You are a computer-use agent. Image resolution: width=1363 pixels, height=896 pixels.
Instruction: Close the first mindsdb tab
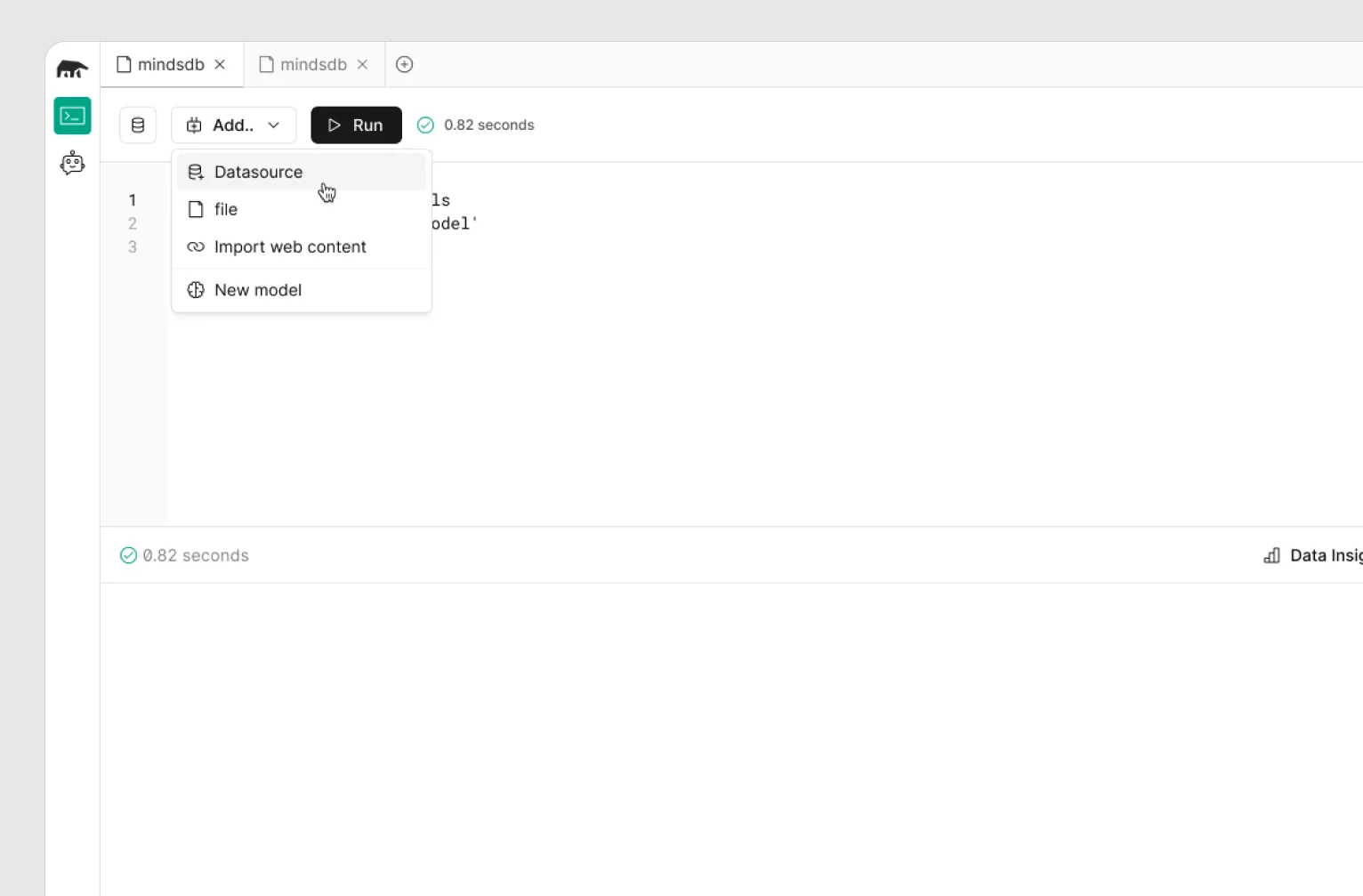tap(220, 64)
